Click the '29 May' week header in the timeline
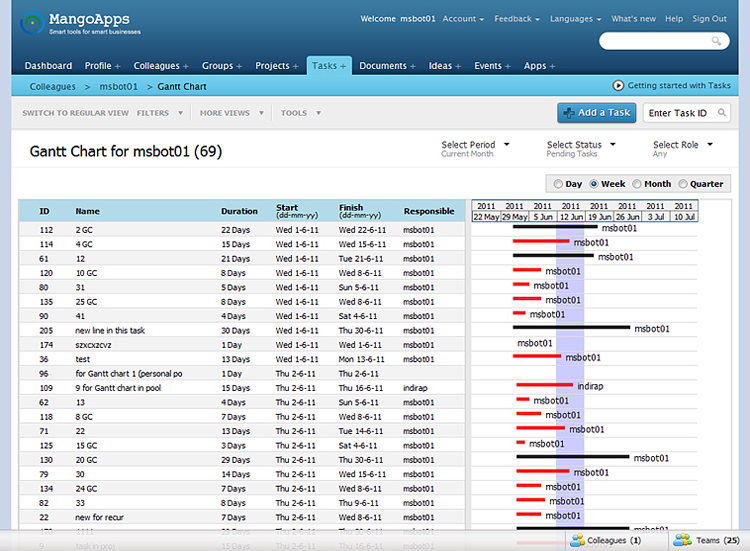The width and height of the screenshot is (750, 551). pyautogui.click(x=515, y=217)
